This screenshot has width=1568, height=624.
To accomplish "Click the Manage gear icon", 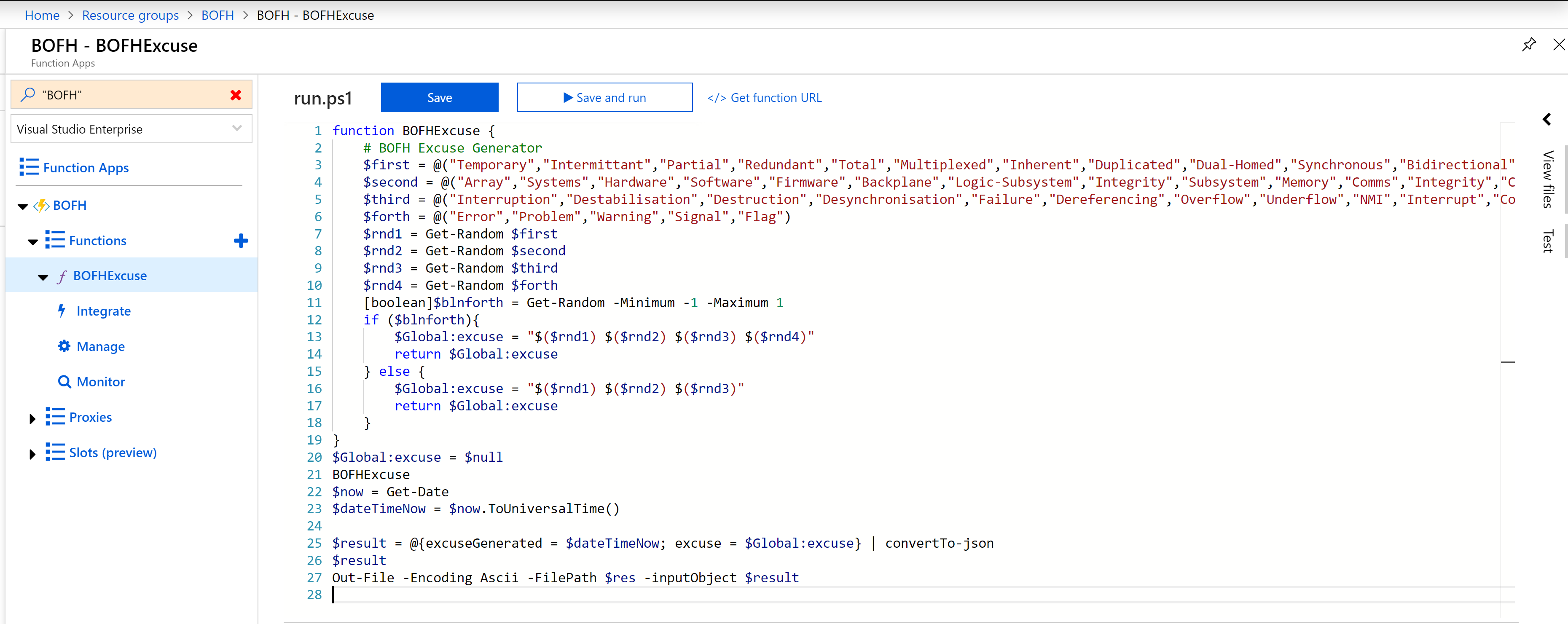I will 64,346.
